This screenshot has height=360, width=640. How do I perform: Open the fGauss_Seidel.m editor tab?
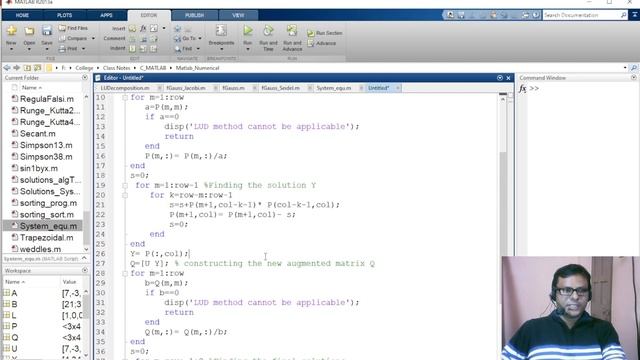tap(280, 88)
